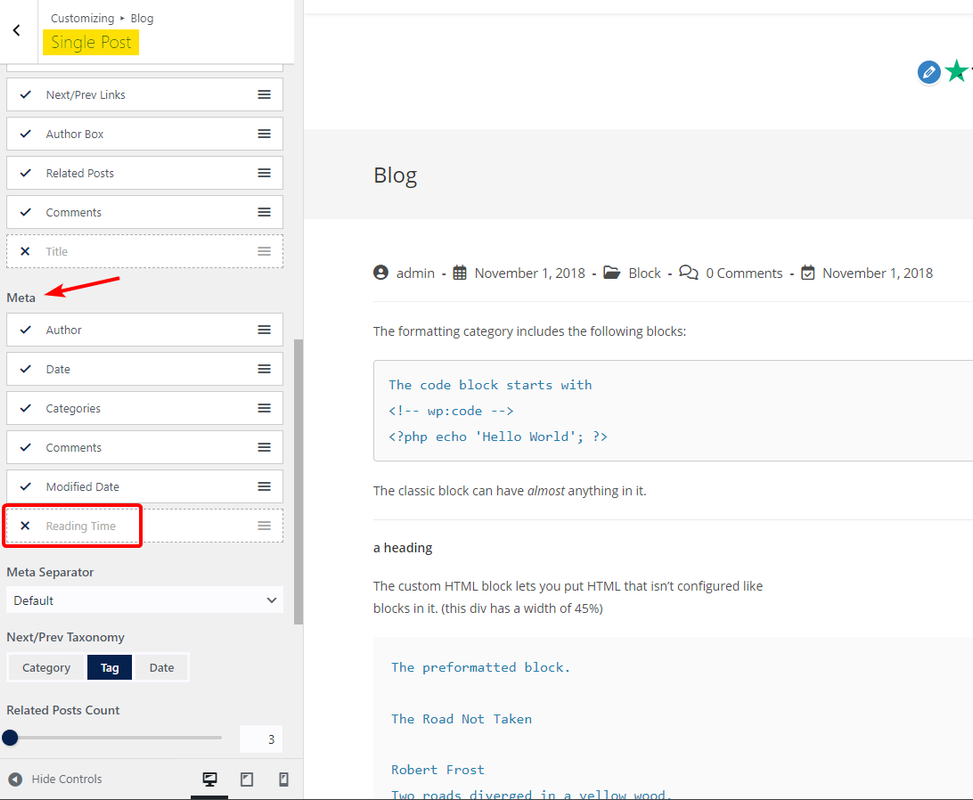Click drag handle of Categories row

tap(264, 408)
